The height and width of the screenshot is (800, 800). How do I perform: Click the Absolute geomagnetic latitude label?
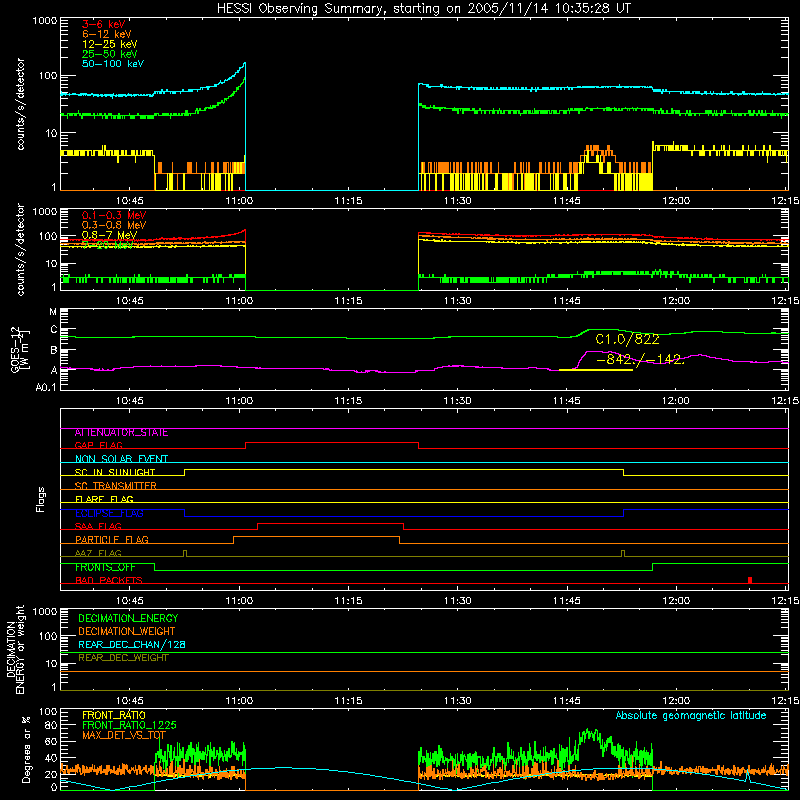(x=691, y=715)
